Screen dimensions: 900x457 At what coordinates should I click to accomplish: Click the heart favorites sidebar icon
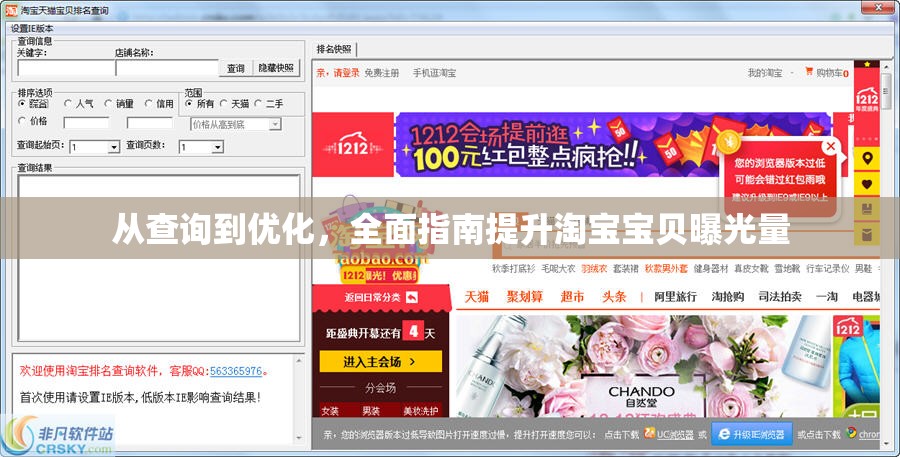click(x=867, y=184)
